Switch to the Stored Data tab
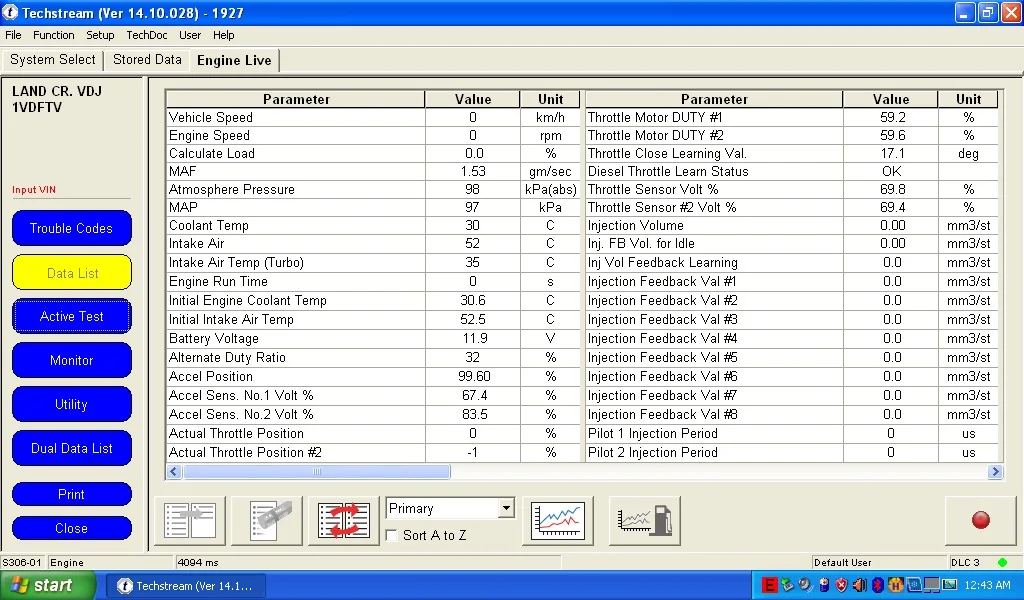 coord(147,59)
